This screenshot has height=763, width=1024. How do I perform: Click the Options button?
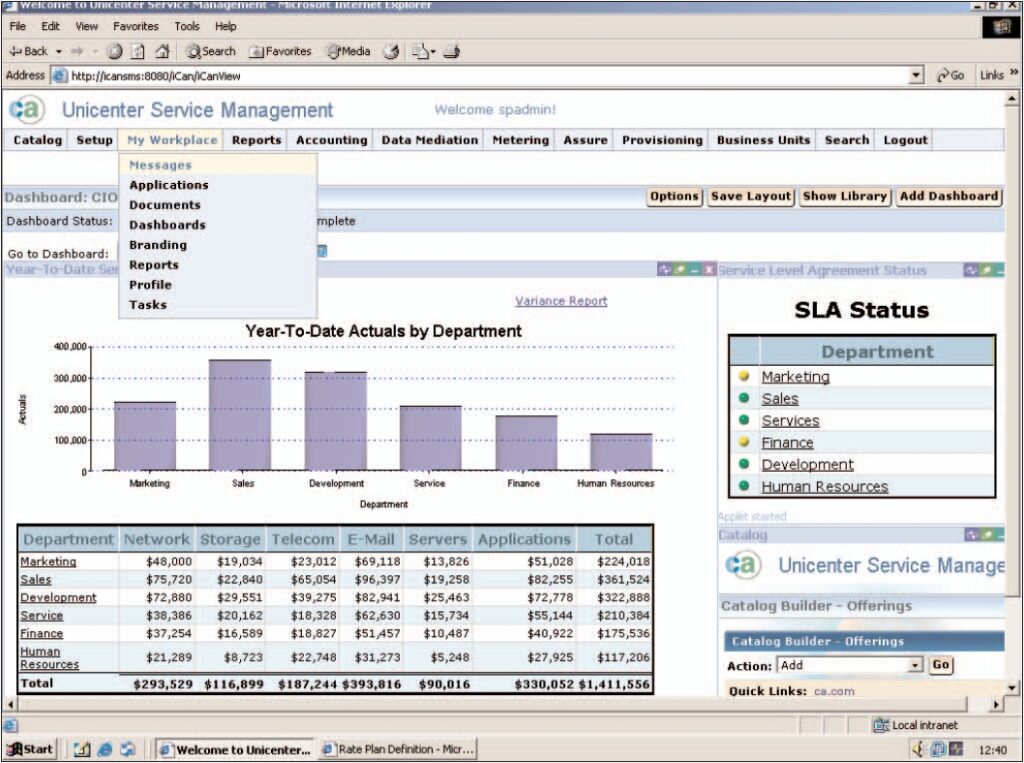pos(675,196)
